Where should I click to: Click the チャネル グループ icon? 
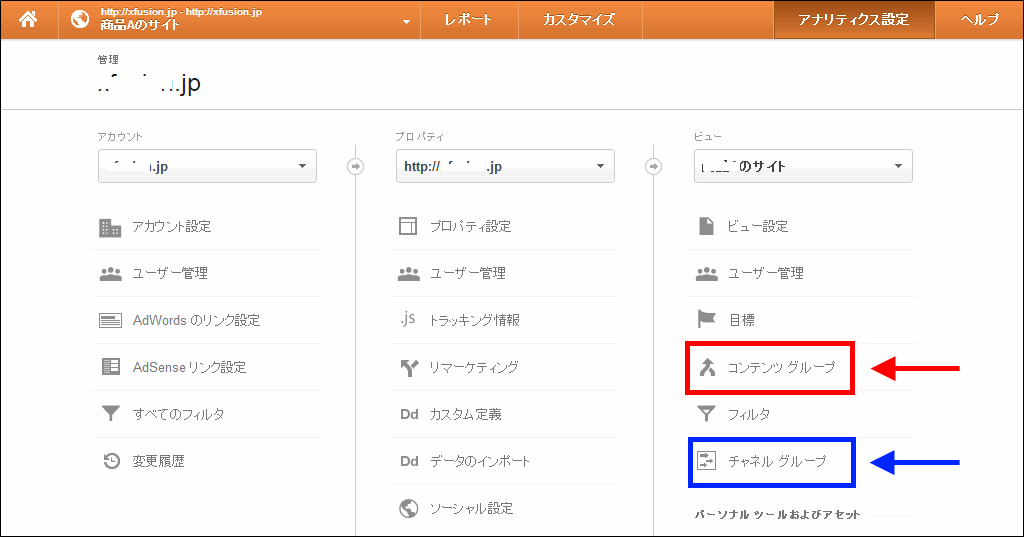pos(707,461)
